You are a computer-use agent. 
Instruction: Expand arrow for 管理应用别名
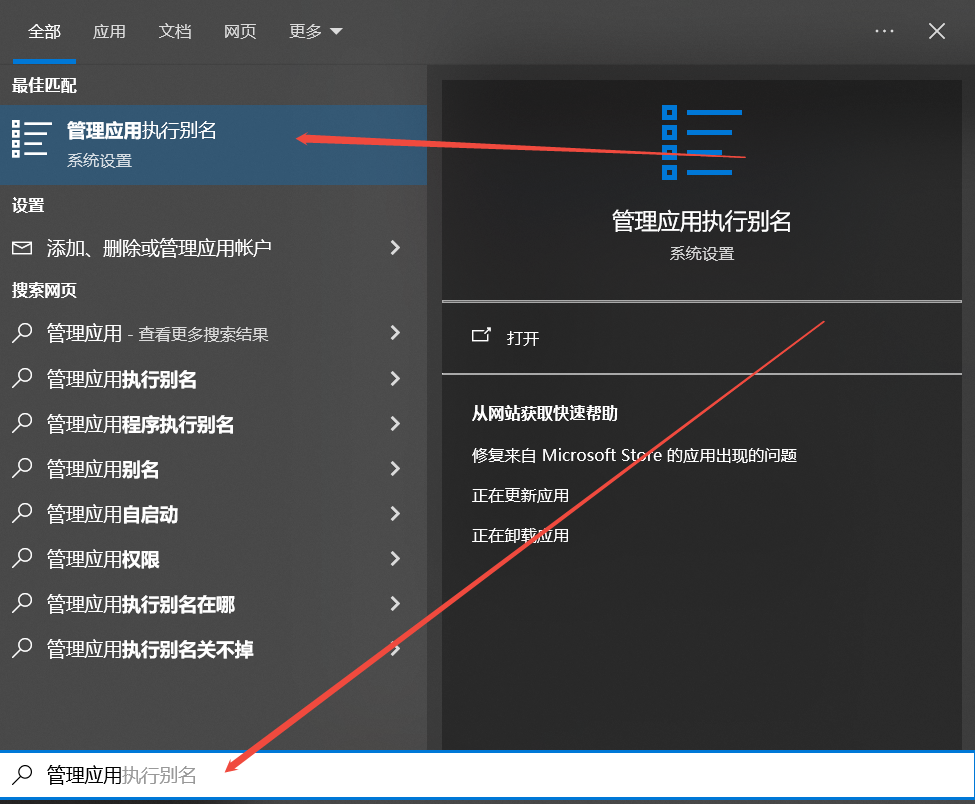coord(395,468)
